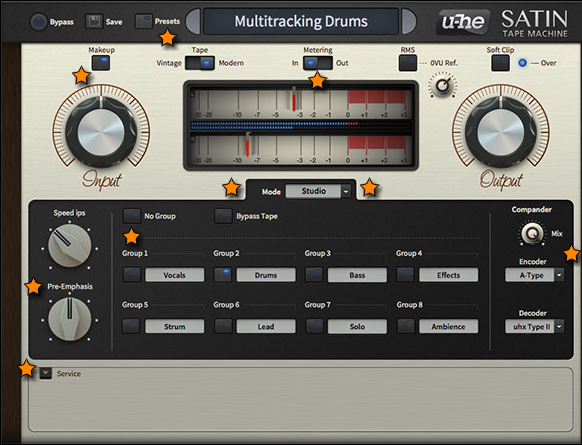The height and width of the screenshot is (445, 582).
Task: Toggle the Makeup button
Action: tap(101, 63)
